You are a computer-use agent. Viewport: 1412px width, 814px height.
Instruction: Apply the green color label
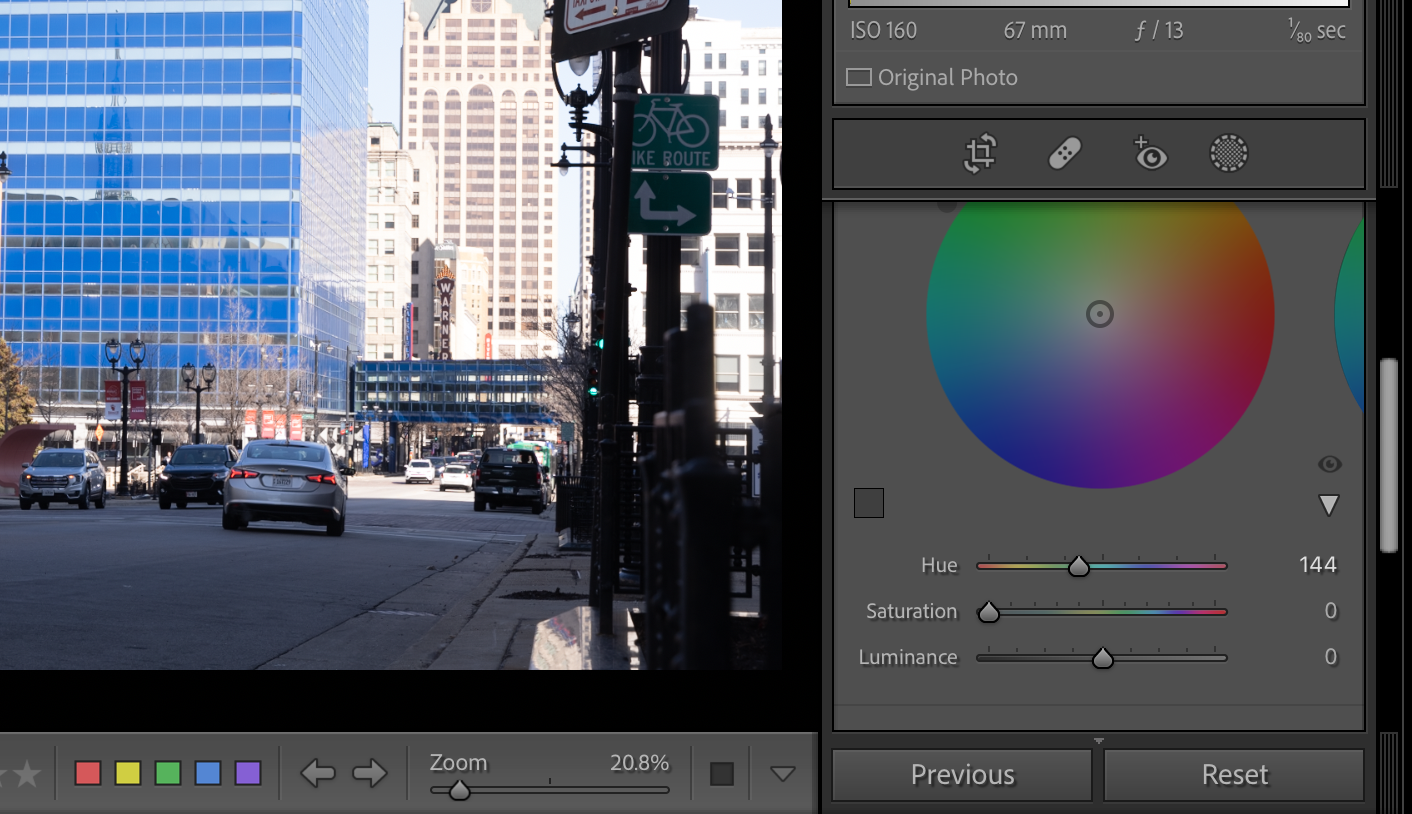click(x=167, y=772)
